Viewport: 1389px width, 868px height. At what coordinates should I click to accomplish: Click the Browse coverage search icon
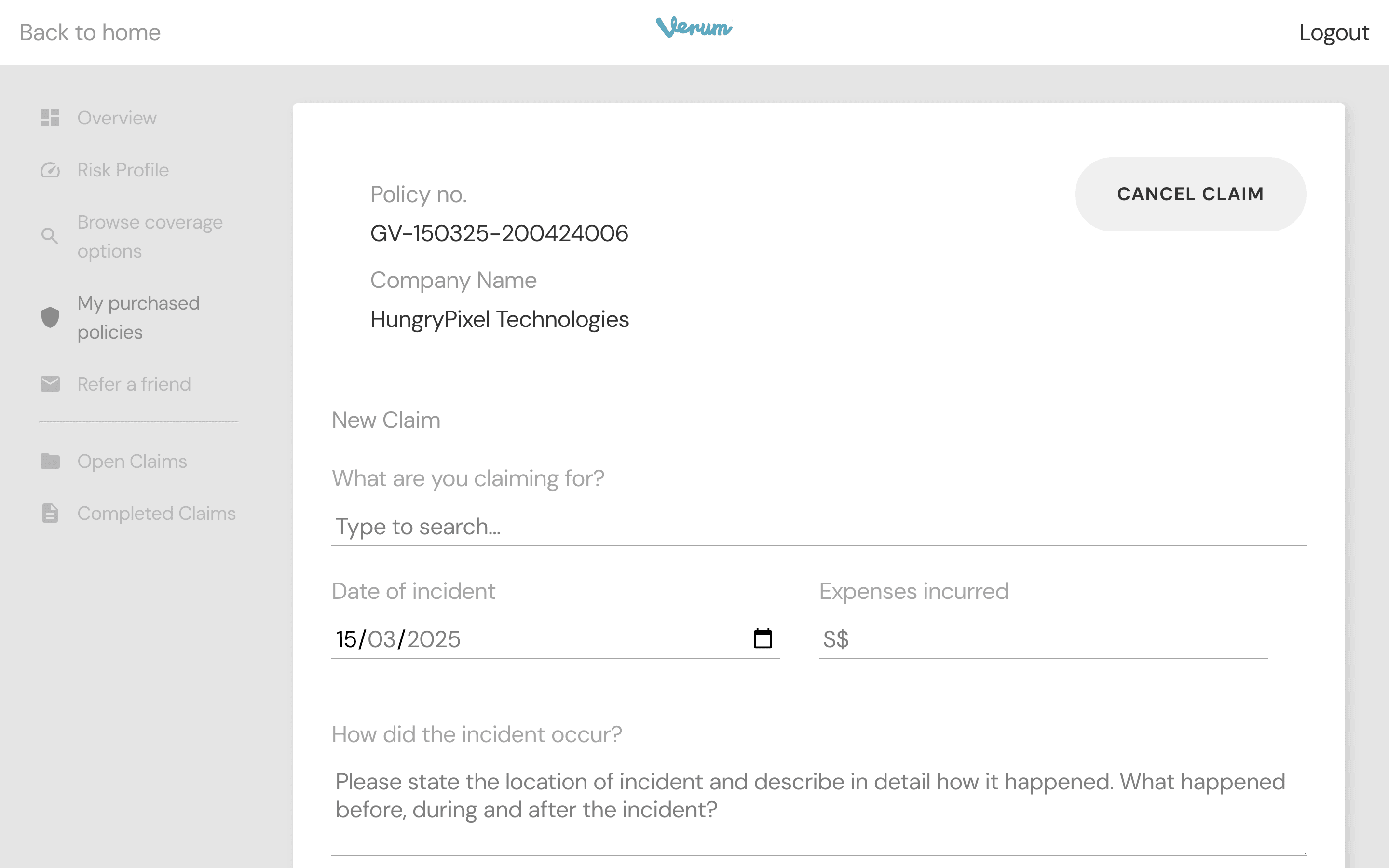click(x=50, y=236)
